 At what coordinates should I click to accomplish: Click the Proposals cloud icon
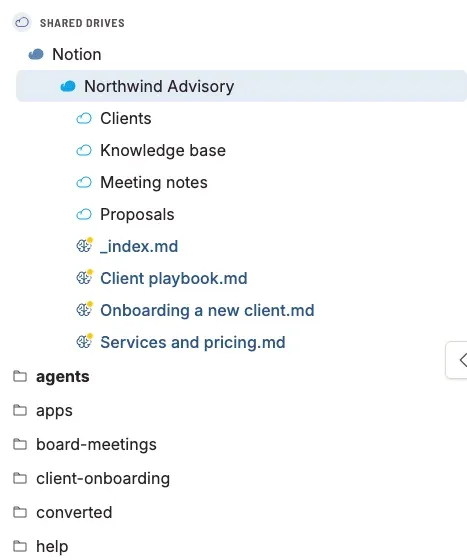tap(84, 214)
